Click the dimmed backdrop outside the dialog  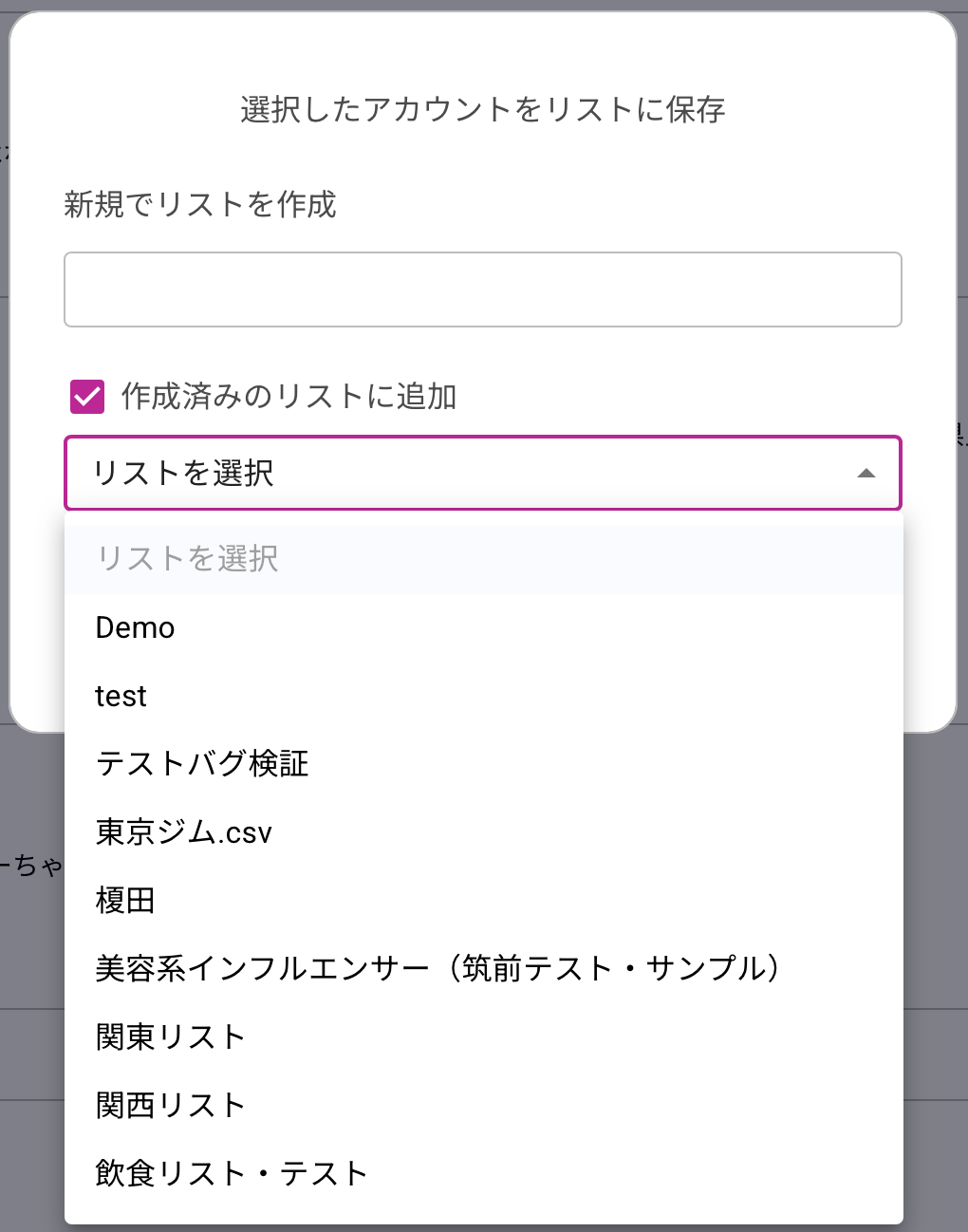[x=935, y=949]
